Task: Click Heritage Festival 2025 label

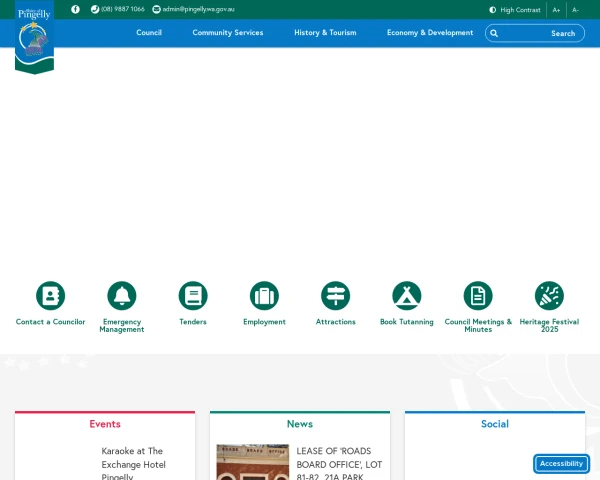Action: [x=549, y=325]
